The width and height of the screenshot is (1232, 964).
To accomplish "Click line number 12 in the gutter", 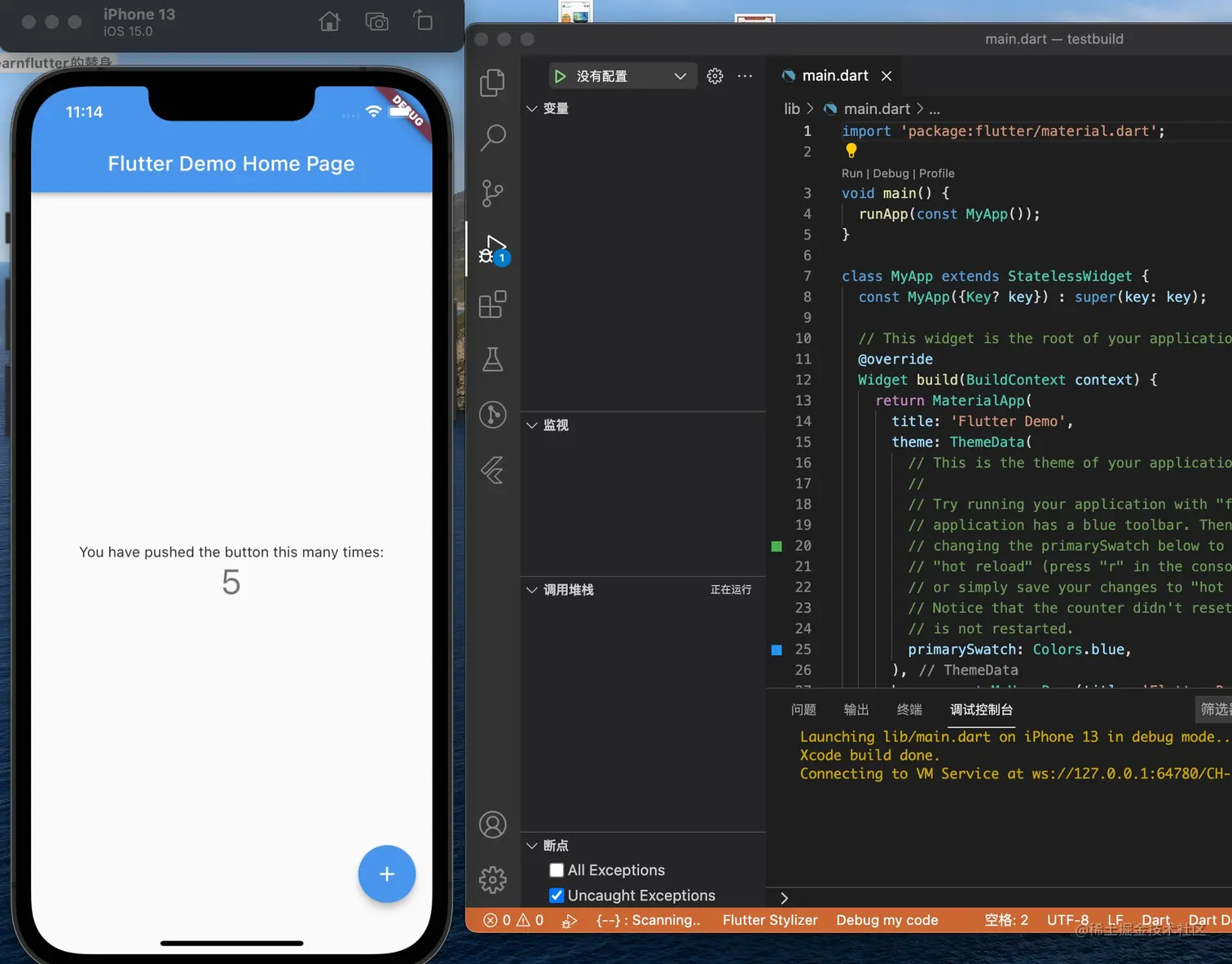I will coord(803,380).
